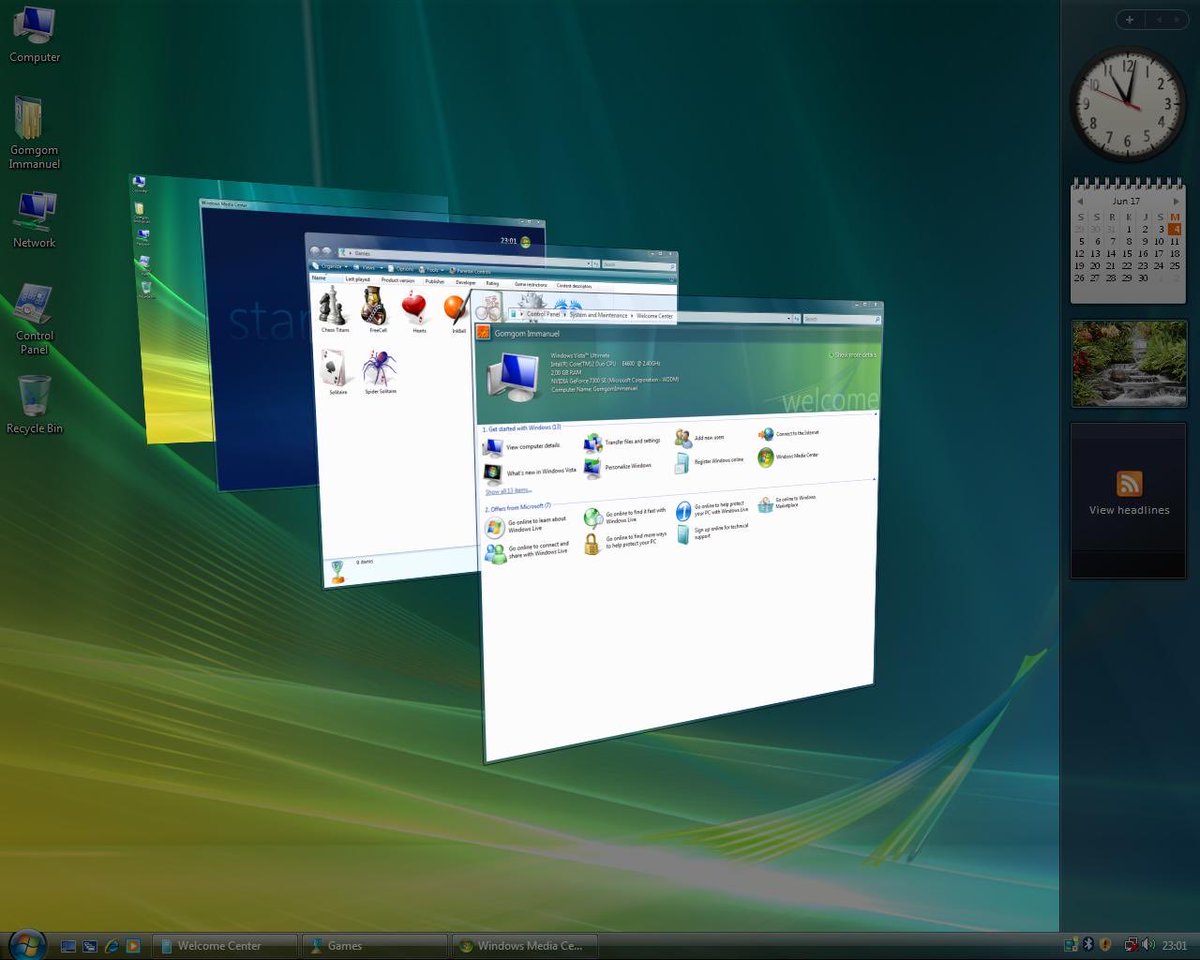Click the green Media Center logo button
Image resolution: width=1200 pixels, height=960 pixels.
click(x=525, y=242)
